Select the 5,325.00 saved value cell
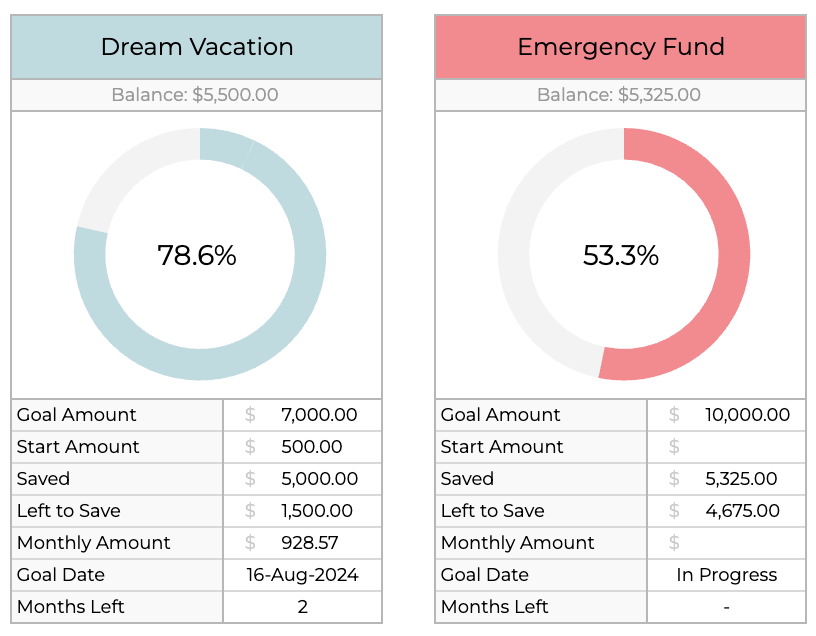The width and height of the screenshot is (816, 636). (x=741, y=479)
